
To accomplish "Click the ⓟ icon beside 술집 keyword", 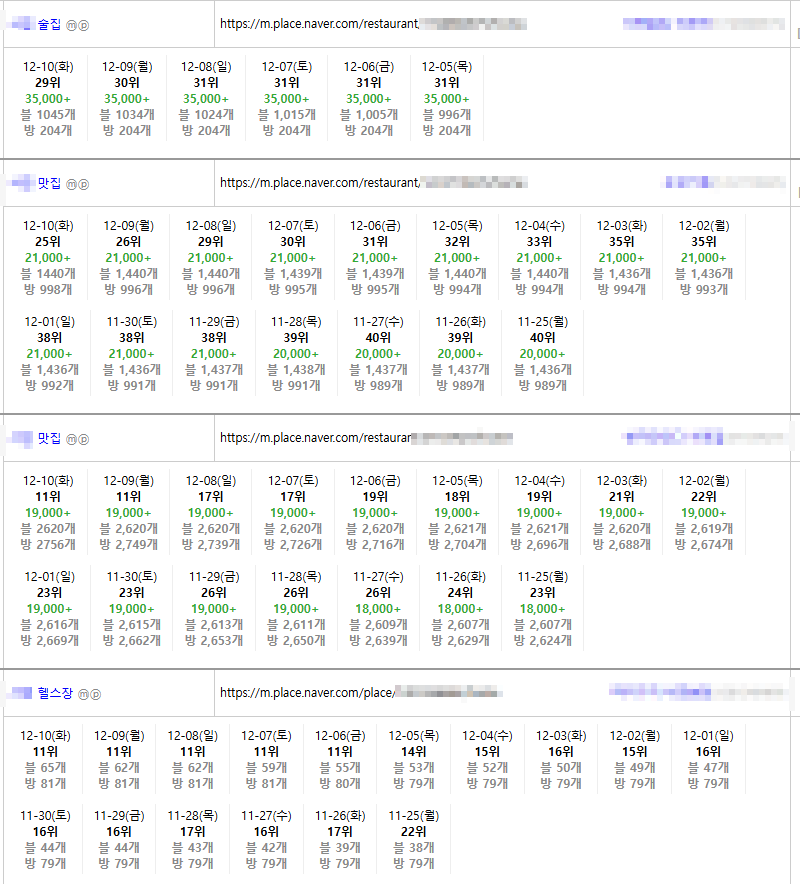I will 83,23.
